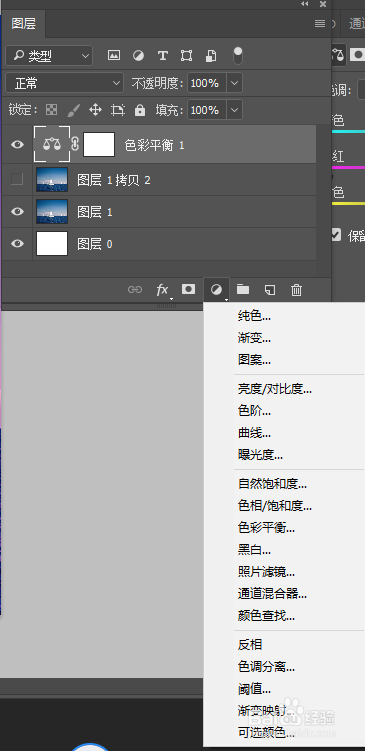Choose 纯色... from the adjustment menu
365x751 pixels.
click(255, 316)
